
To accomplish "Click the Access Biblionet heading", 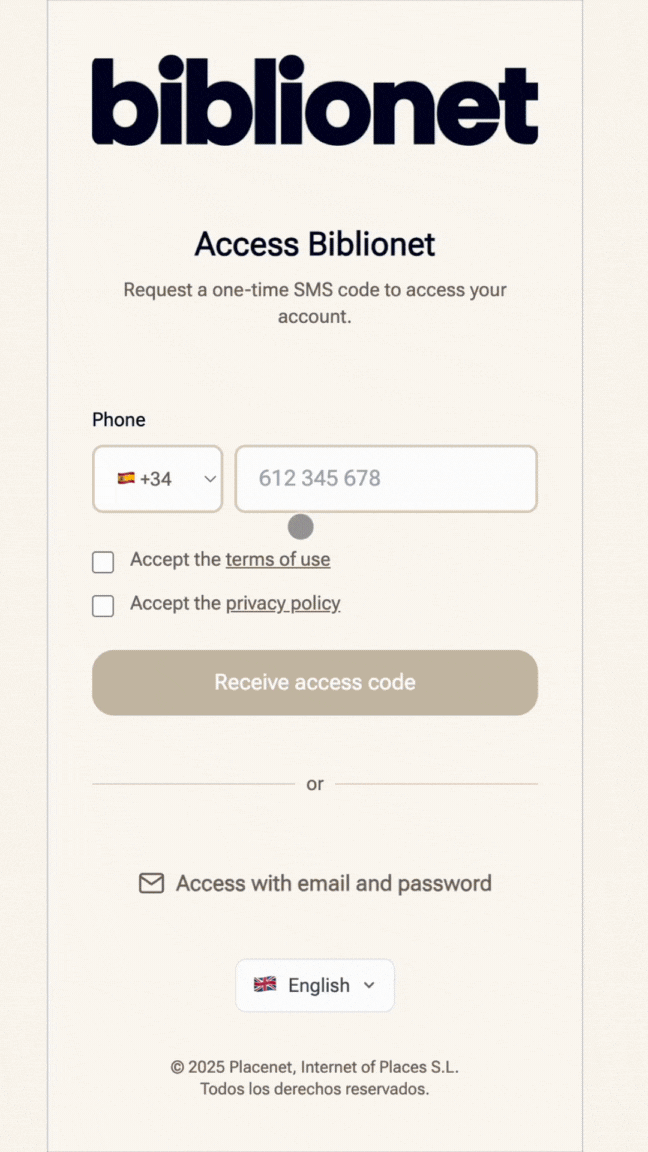I will pos(314,244).
